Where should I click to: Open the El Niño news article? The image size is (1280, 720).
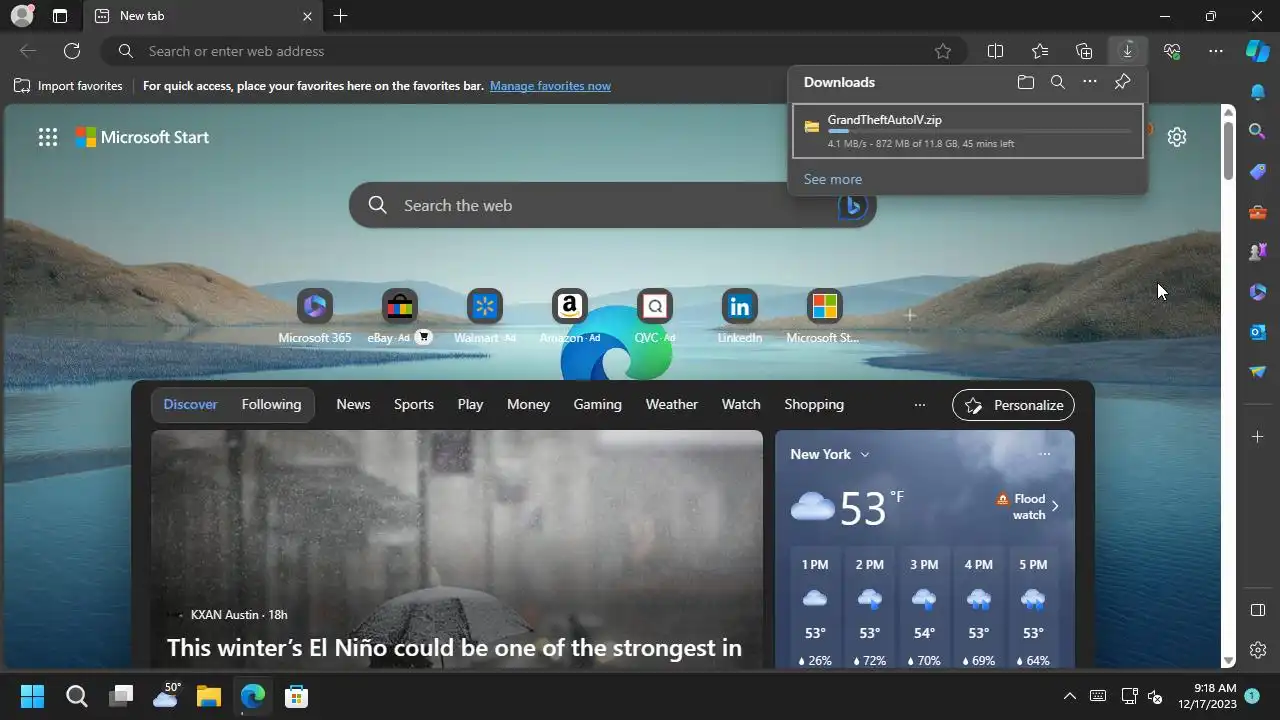[454, 648]
